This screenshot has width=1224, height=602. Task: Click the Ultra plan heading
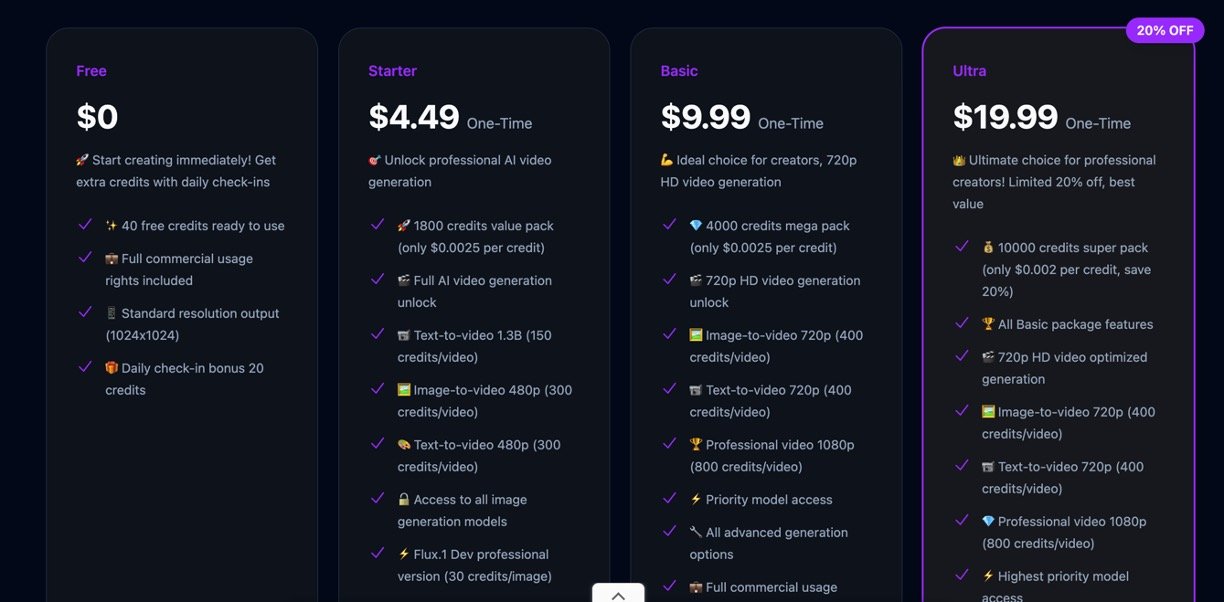click(x=969, y=71)
